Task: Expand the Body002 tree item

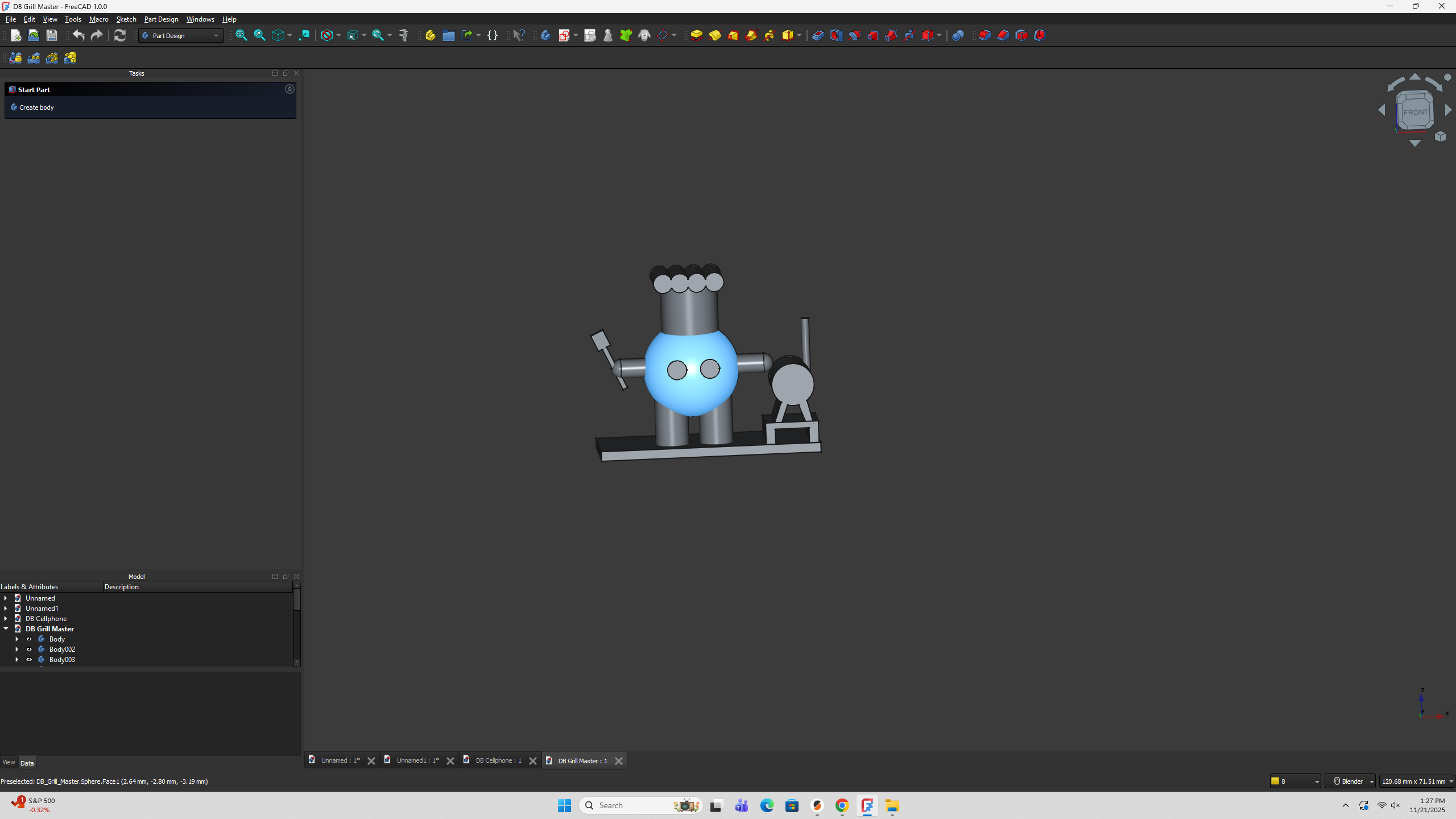Action: tap(17, 650)
